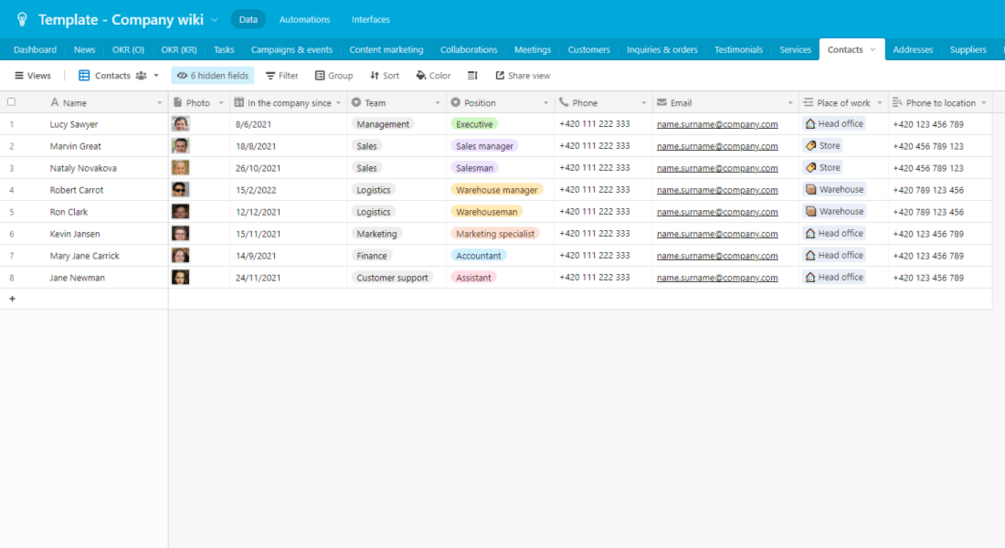Open the Team column dropdown arrow

tap(438, 103)
